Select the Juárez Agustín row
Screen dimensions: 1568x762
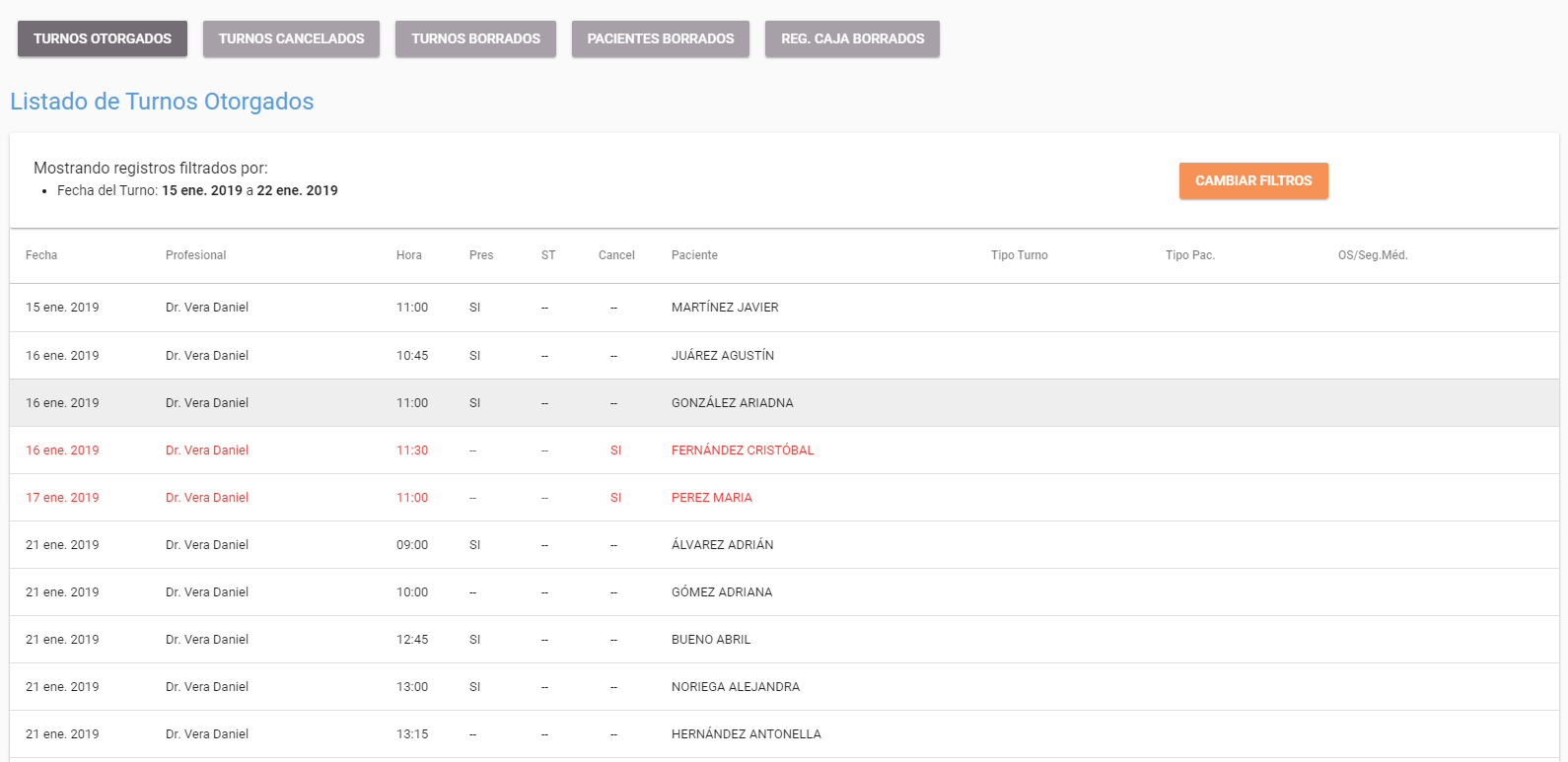coord(723,356)
